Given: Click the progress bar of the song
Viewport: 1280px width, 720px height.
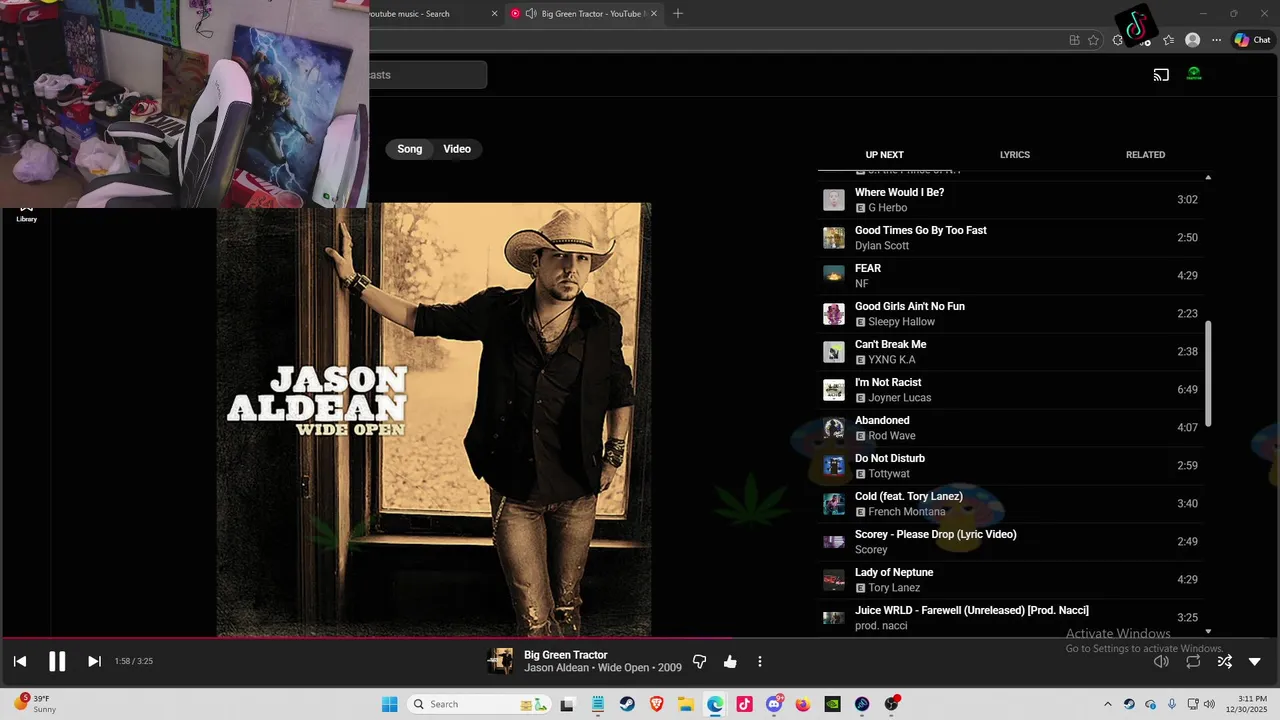Looking at the screenshot, I should (x=640, y=638).
